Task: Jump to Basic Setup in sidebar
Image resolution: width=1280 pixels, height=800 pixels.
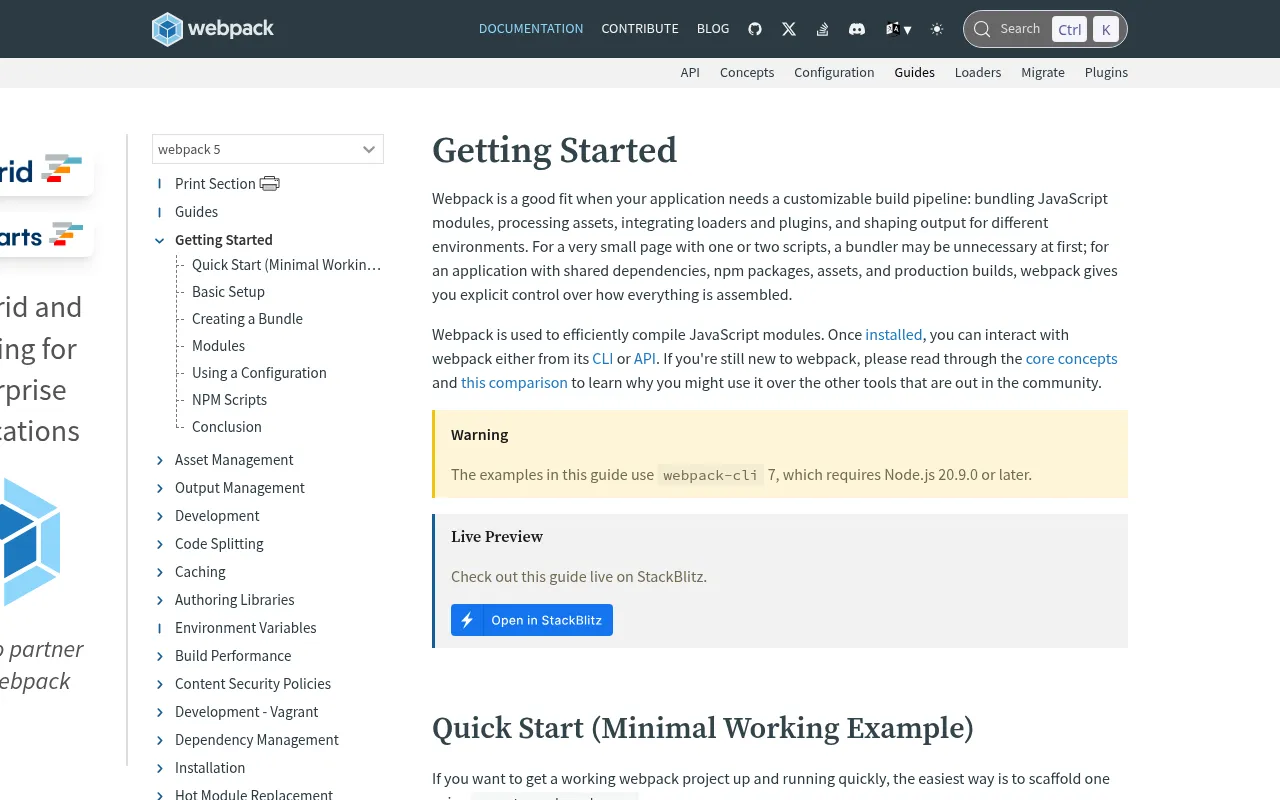Action: coord(228,292)
